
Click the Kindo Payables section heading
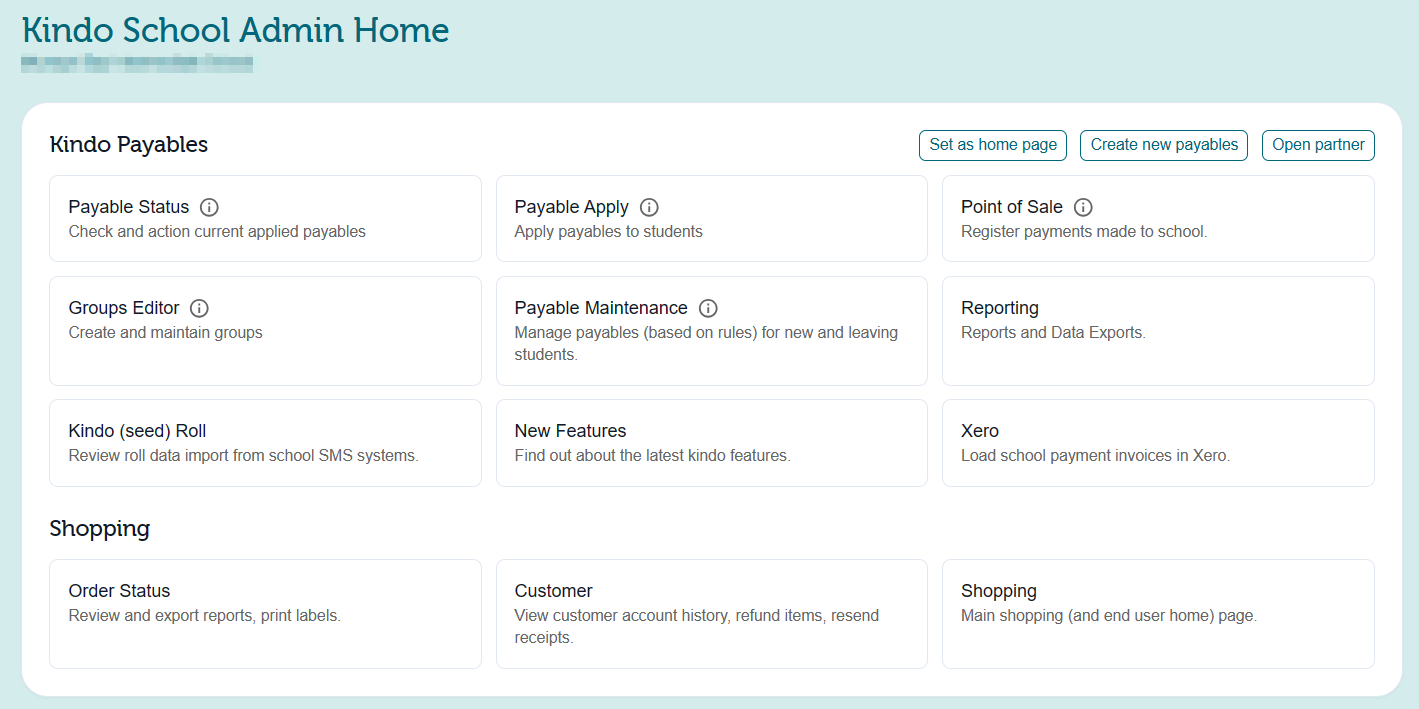129,145
